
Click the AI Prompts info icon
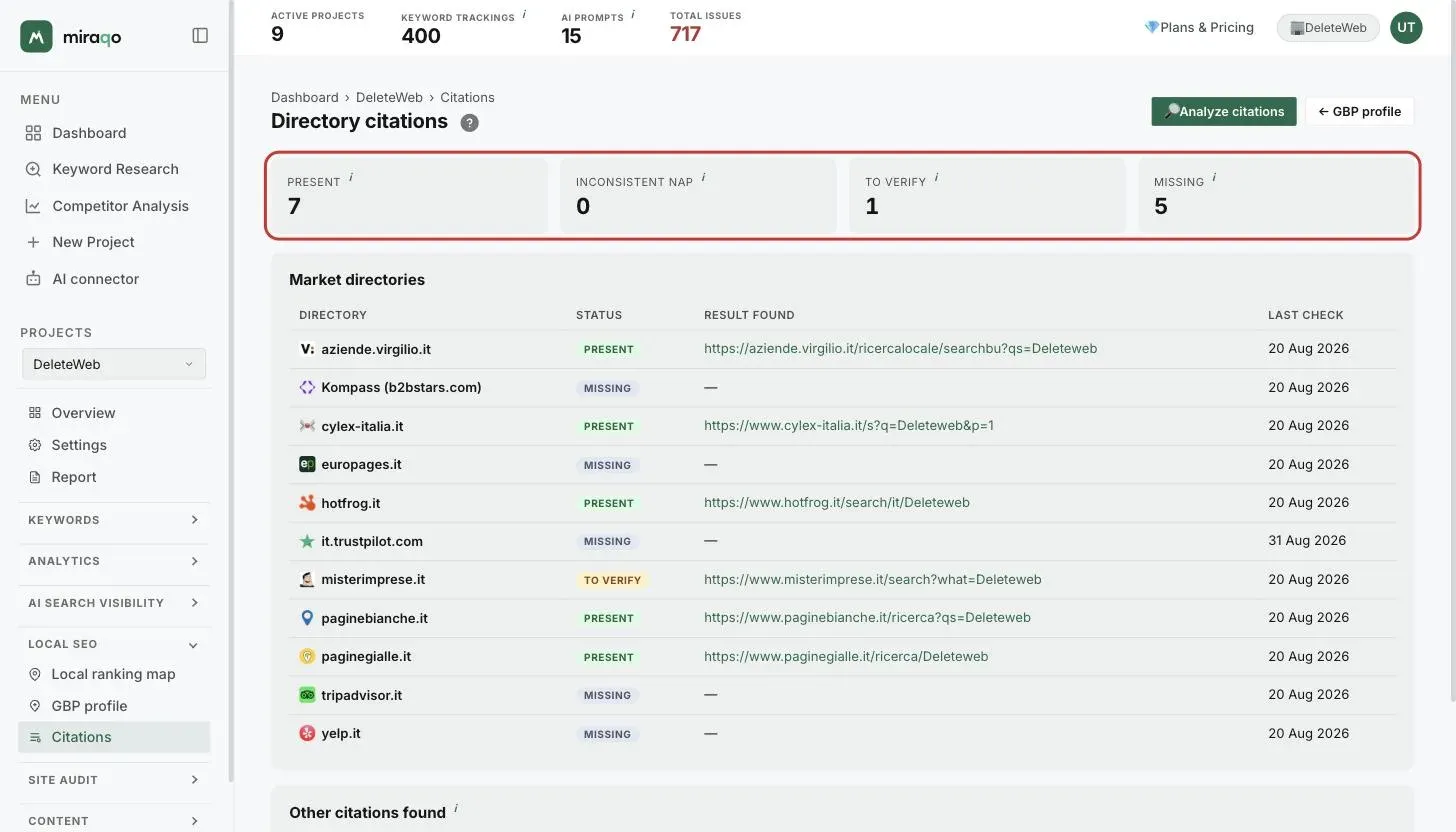[x=633, y=15]
